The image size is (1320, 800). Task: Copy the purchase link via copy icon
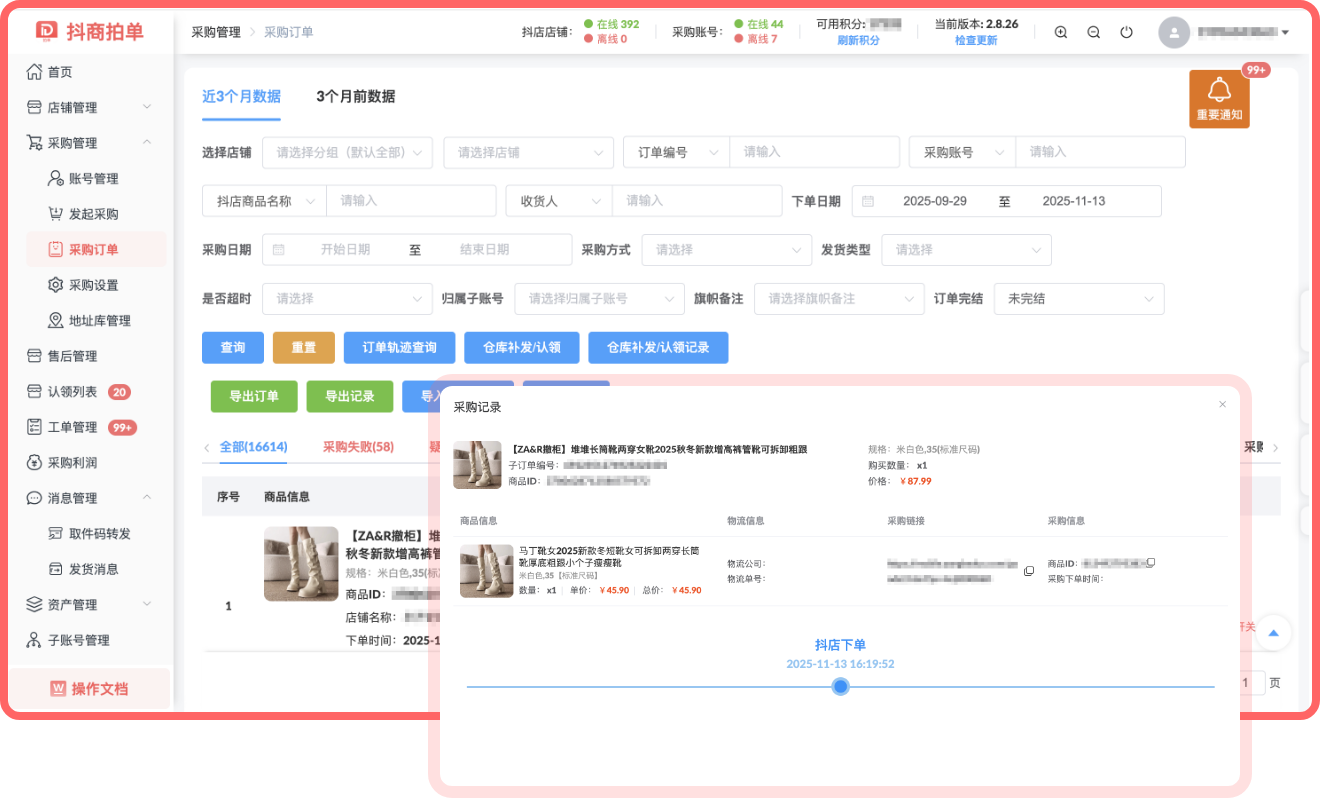coord(1029,571)
